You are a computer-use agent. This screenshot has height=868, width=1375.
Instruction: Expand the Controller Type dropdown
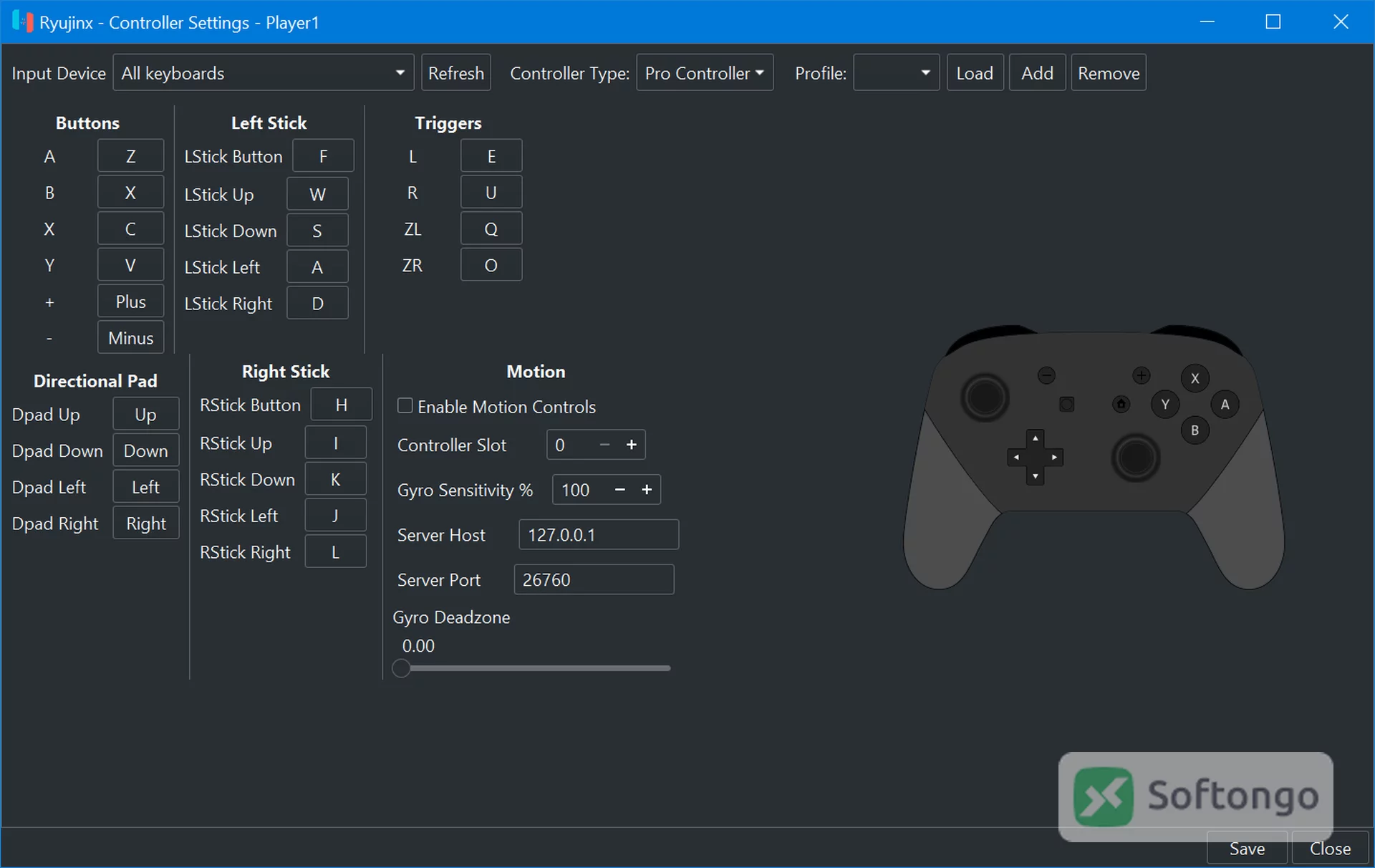[x=704, y=73]
